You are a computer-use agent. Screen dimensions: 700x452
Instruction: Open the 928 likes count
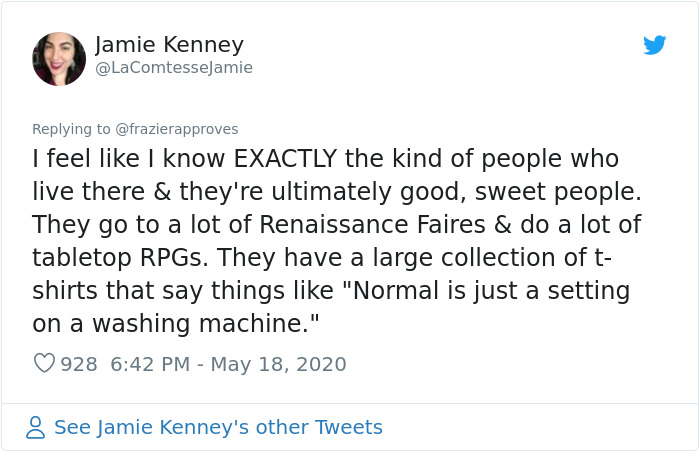[x=79, y=364]
